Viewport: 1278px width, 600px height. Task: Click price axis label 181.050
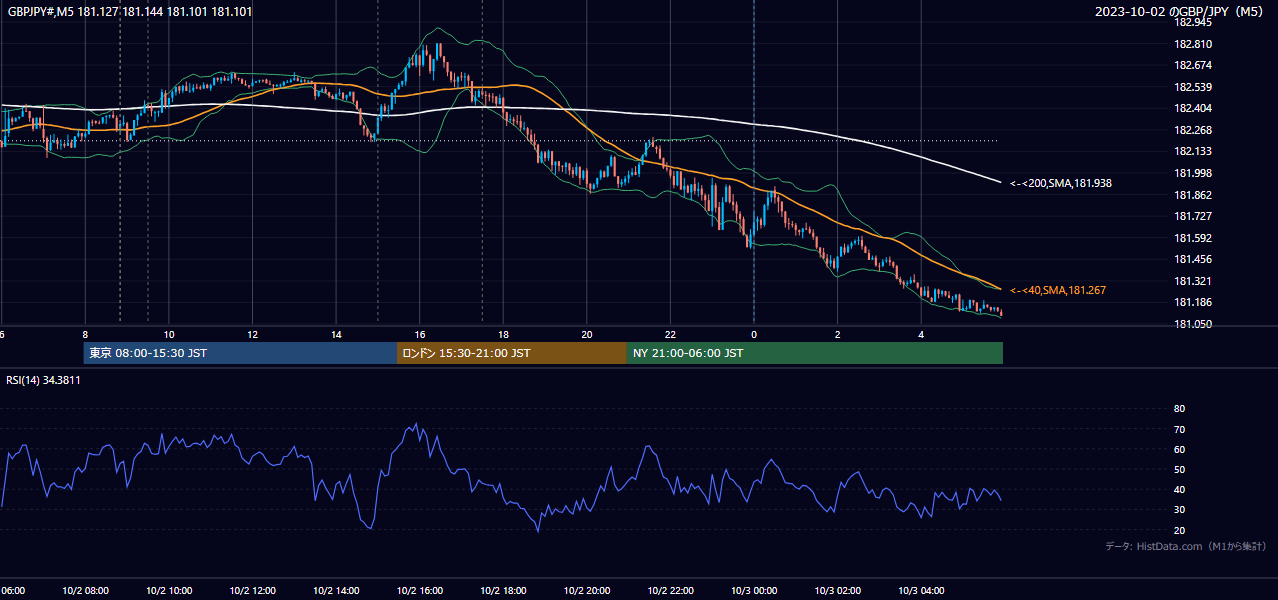tap(1193, 324)
